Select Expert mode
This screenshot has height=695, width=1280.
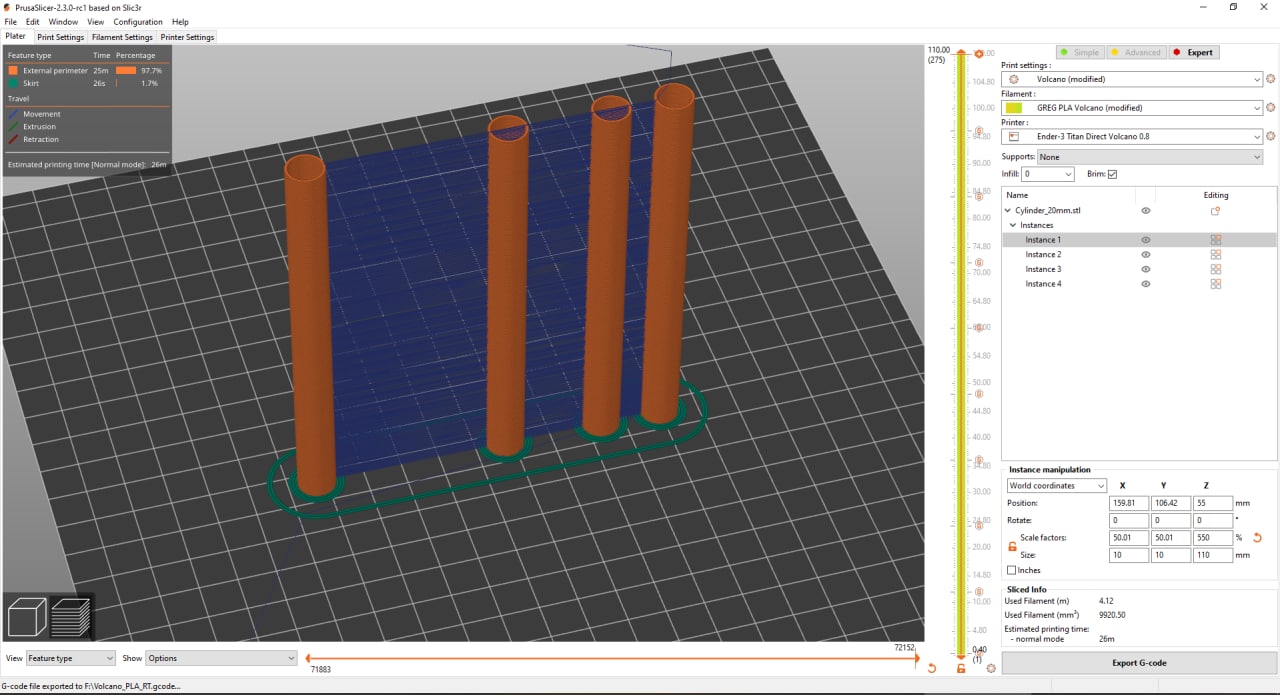[x=1193, y=53]
